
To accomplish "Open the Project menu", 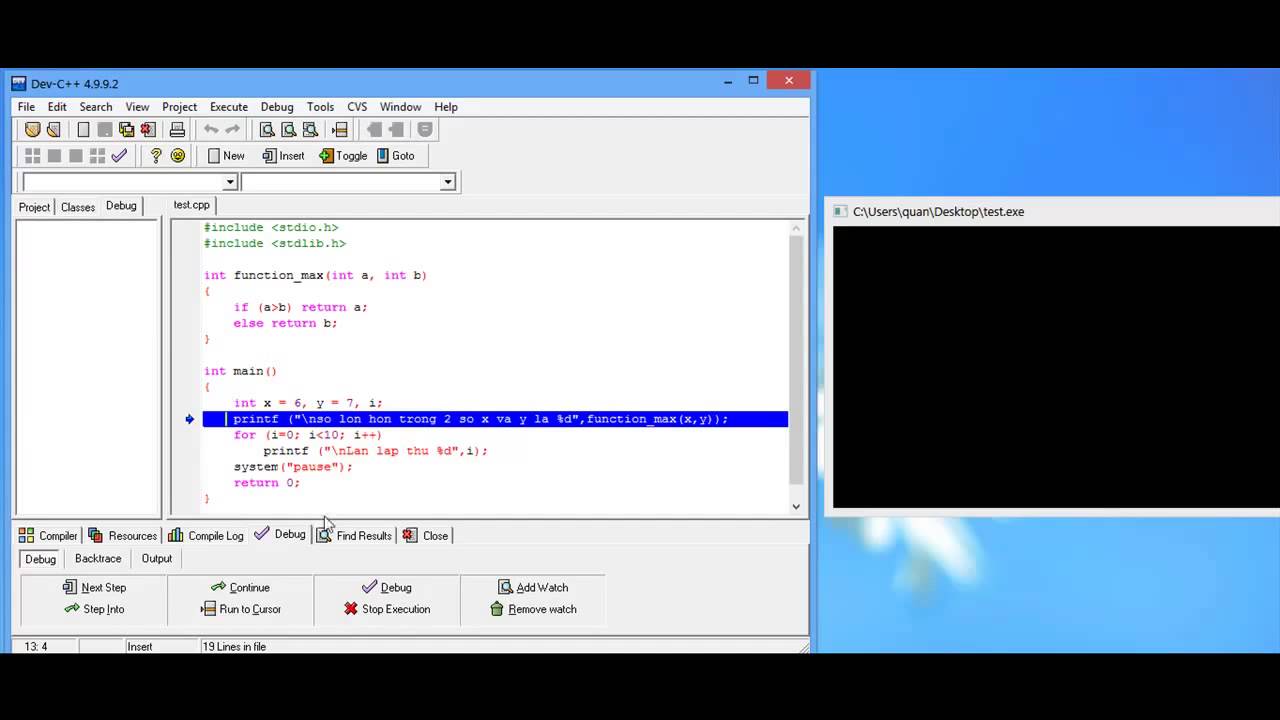I will pos(179,107).
